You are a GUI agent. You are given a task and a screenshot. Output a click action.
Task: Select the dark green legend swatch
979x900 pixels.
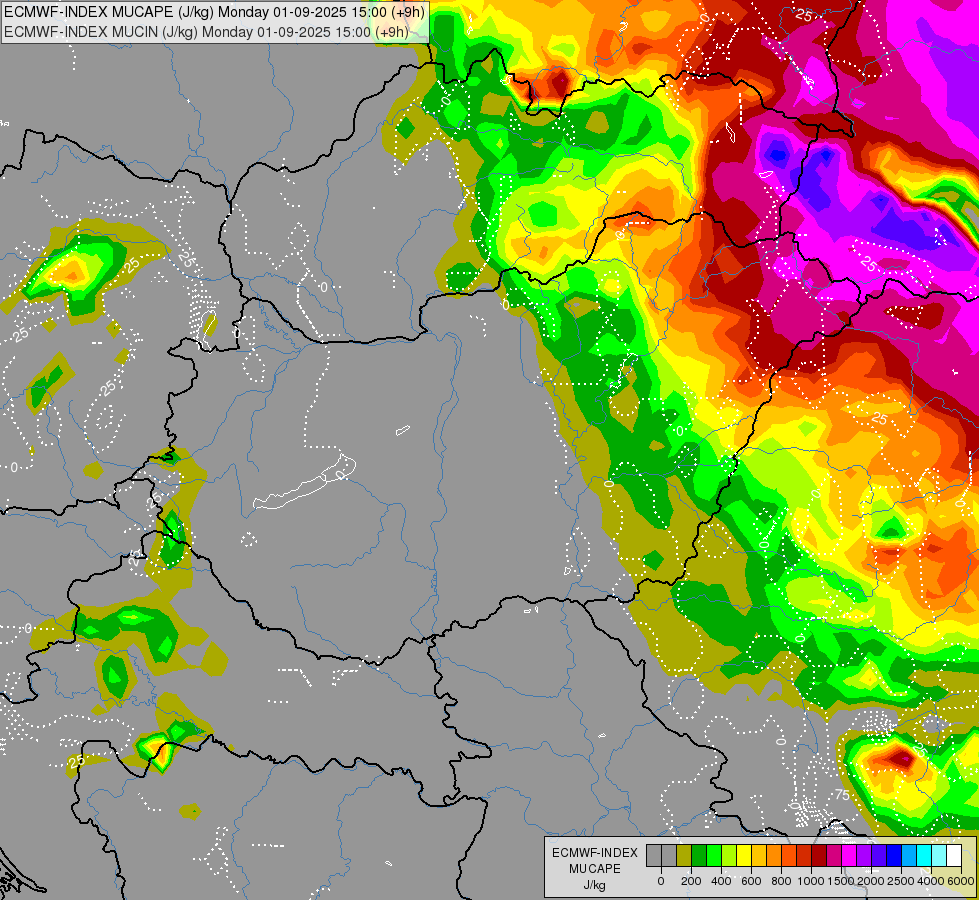699,855
